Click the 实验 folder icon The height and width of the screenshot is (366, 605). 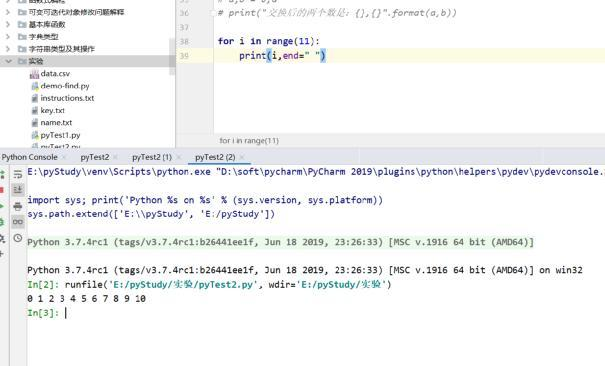coord(22,61)
